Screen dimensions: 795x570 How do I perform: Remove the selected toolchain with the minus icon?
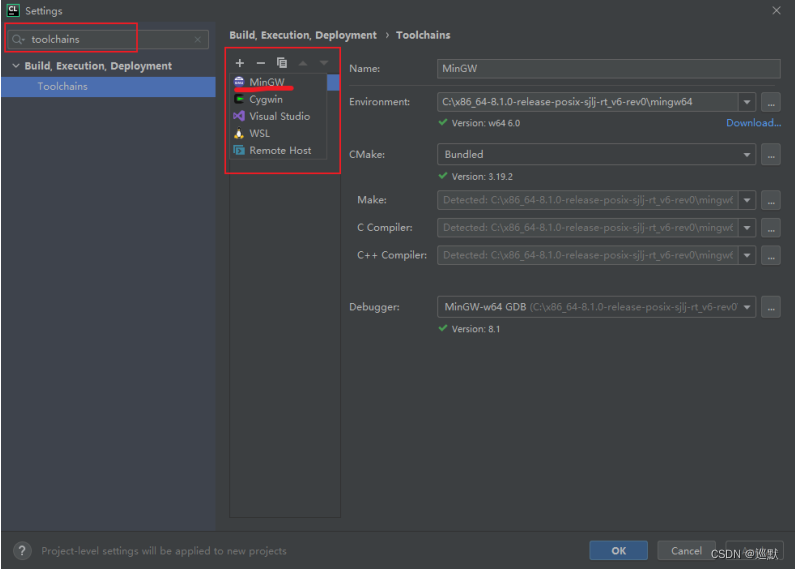pos(261,63)
